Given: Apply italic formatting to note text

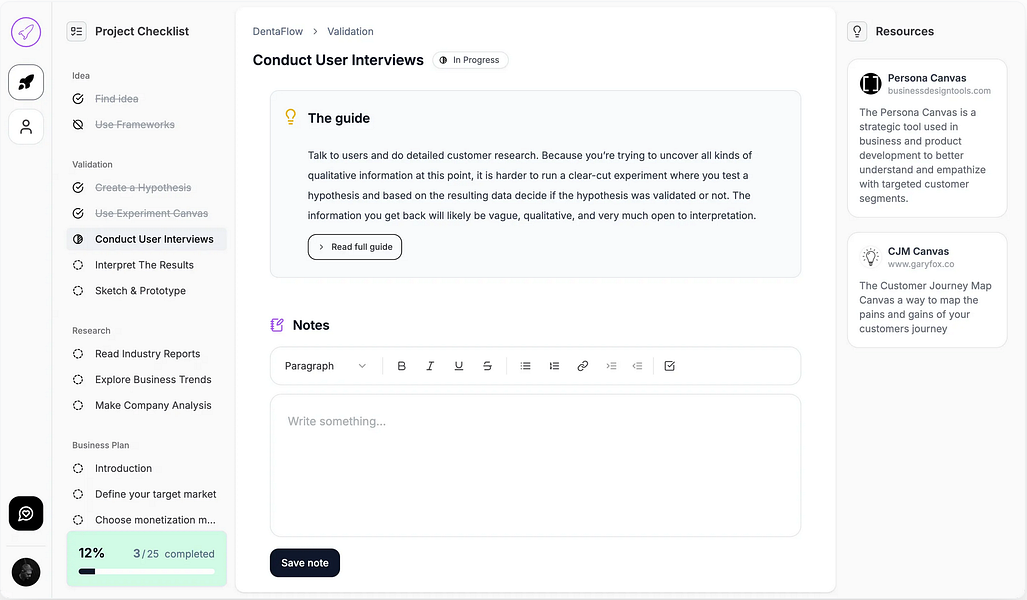Looking at the screenshot, I should 430,366.
